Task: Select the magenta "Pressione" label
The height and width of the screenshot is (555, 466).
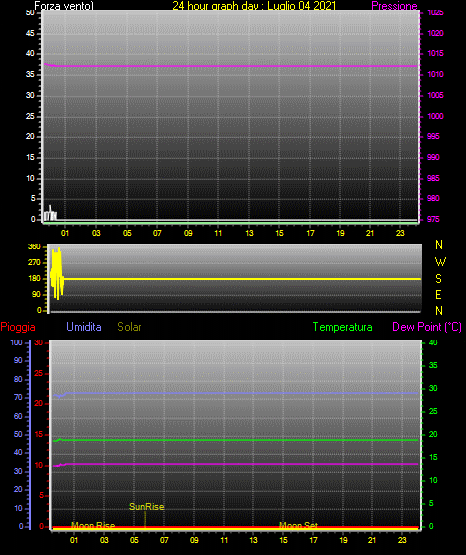Action: tap(394, 6)
